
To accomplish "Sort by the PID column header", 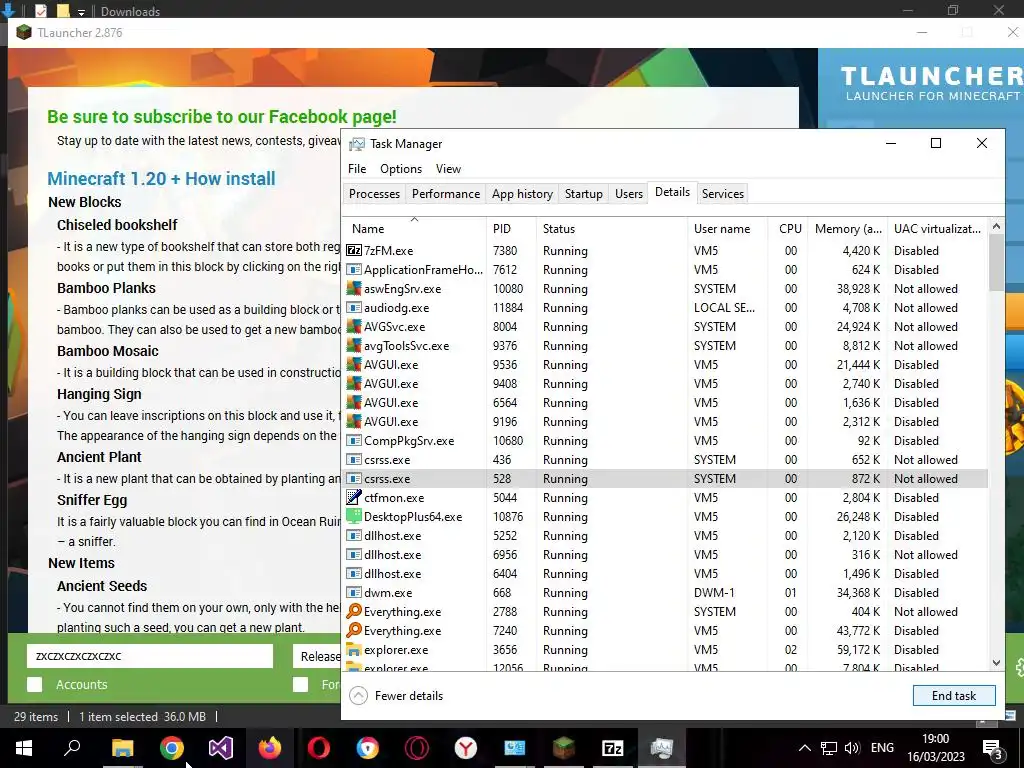I will [x=511, y=229].
